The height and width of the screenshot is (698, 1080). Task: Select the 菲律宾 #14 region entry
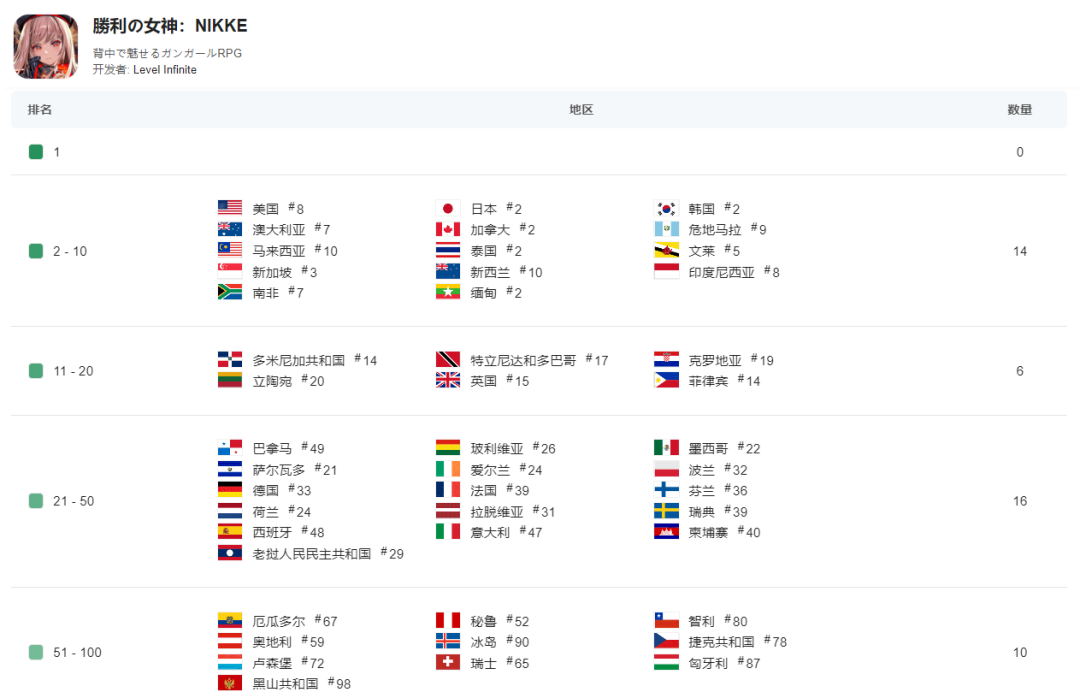(x=710, y=381)
